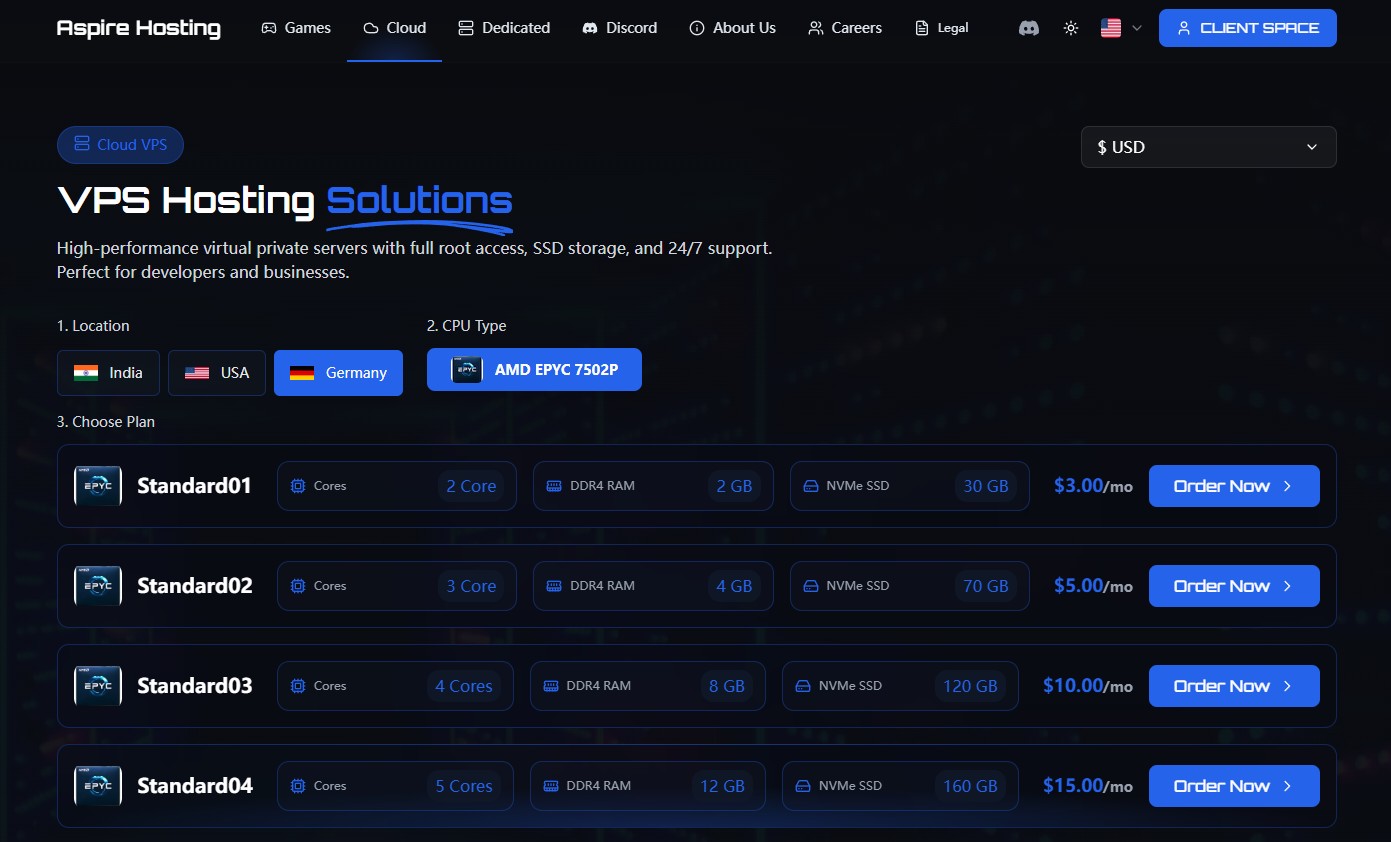The width and height of the screenshot is (1391, 842).
Task: Open the Games menu item
Action: click(x=296, y=28)
